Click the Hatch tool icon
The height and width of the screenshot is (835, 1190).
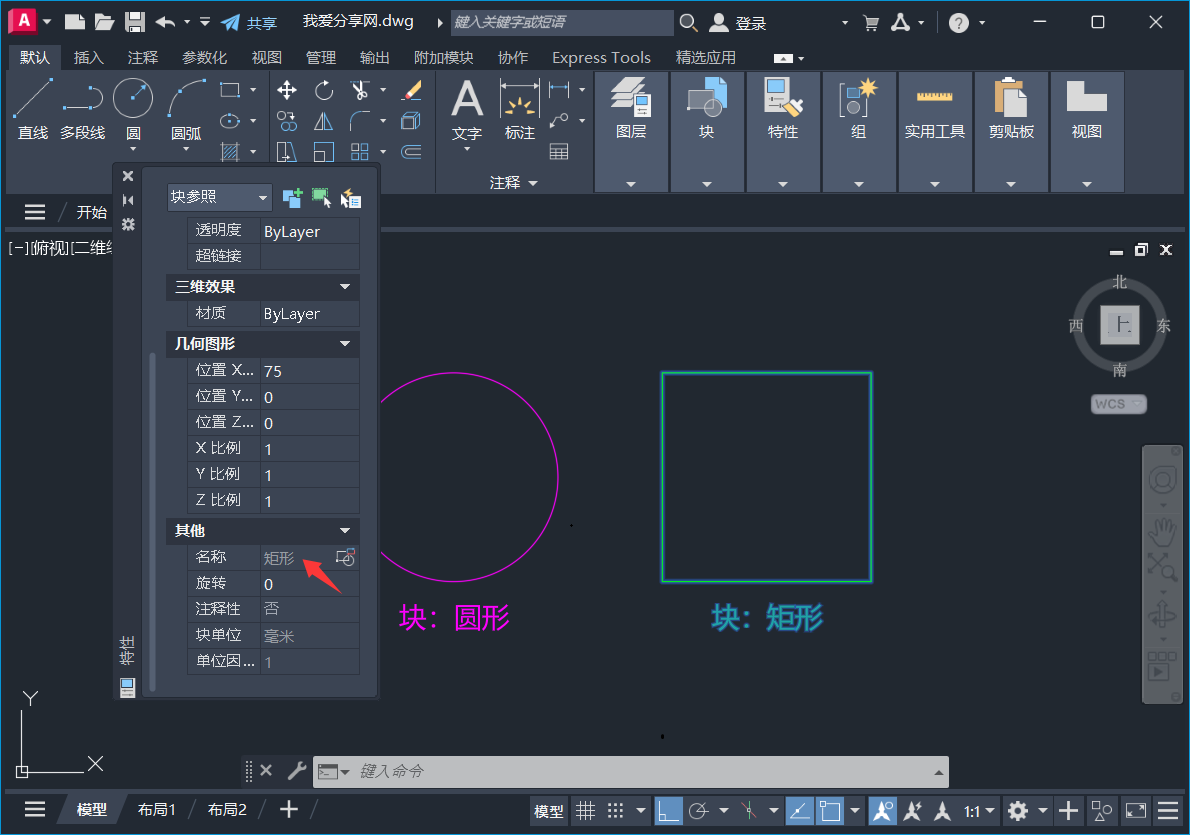tap(230, 152)
